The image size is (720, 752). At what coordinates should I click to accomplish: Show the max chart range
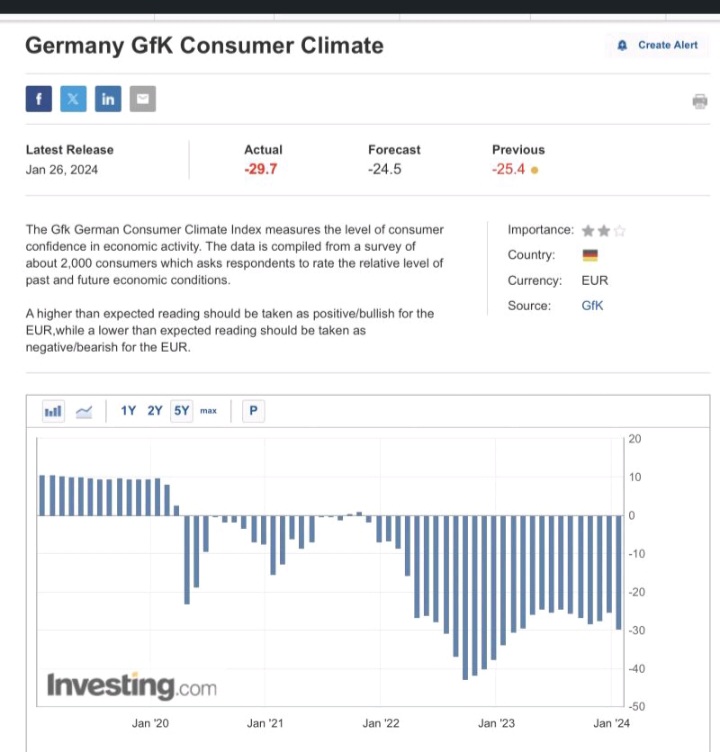click(x=208, y=411)
